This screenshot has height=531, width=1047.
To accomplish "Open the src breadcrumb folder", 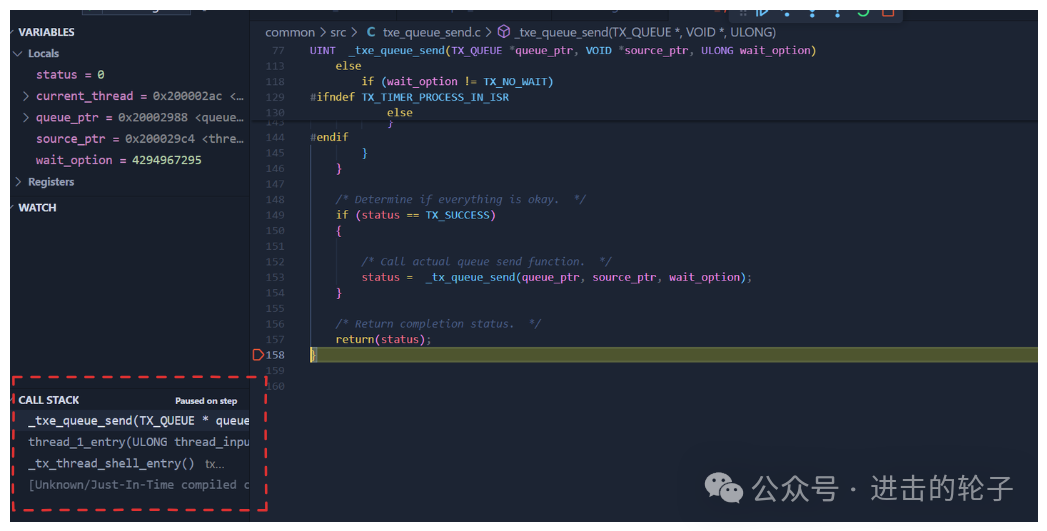I will (x=338, y=32).
